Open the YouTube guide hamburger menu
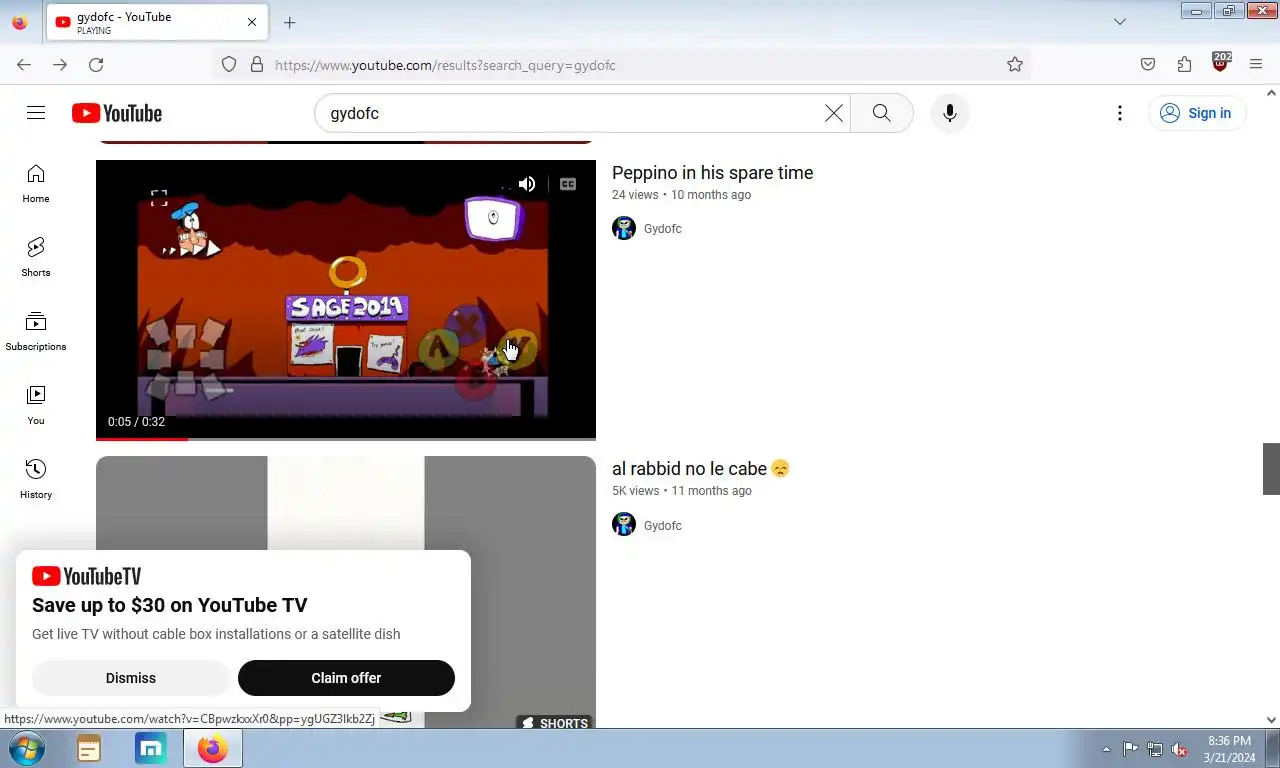The width and height of the screenshot is (1280, 768). tap(36, 113)
